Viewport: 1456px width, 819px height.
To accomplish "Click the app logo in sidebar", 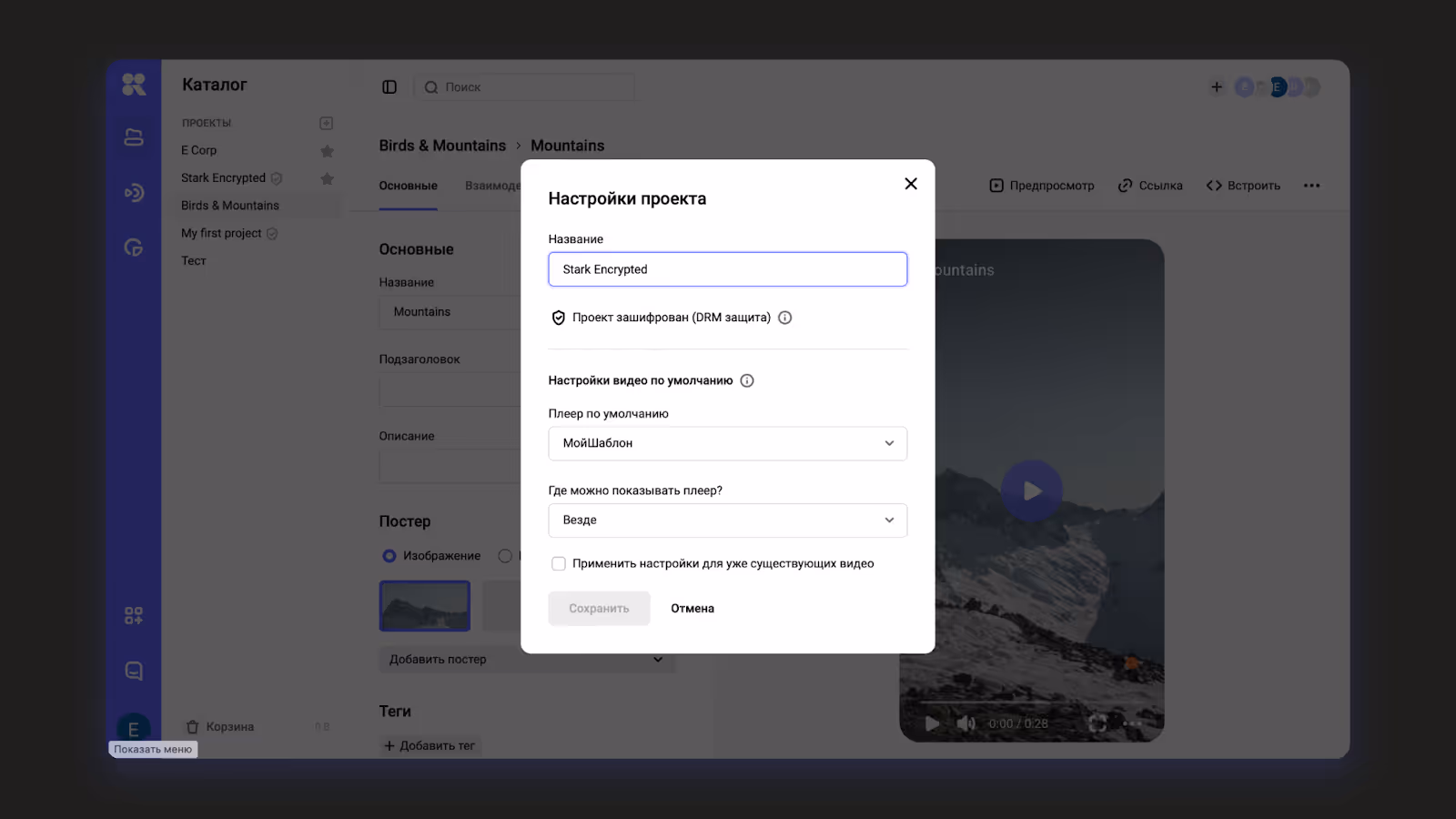I will tap(134, 85).
